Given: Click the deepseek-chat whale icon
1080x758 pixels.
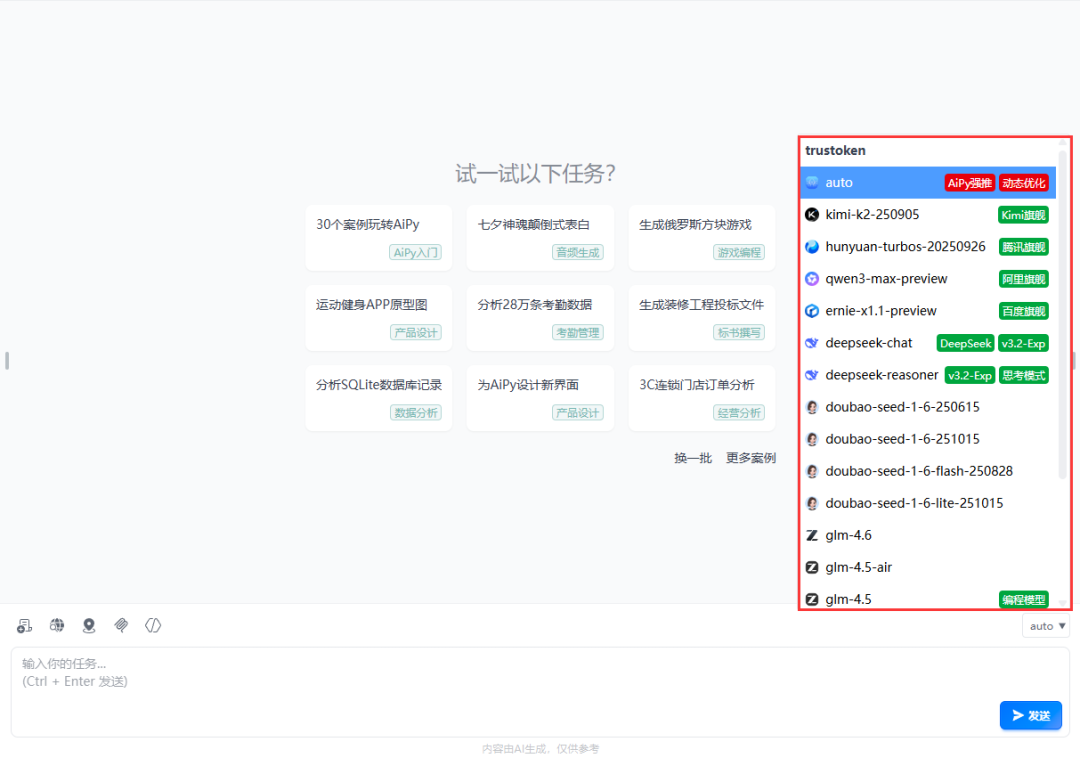Looking at the screenshot, I should coord(812,343).
